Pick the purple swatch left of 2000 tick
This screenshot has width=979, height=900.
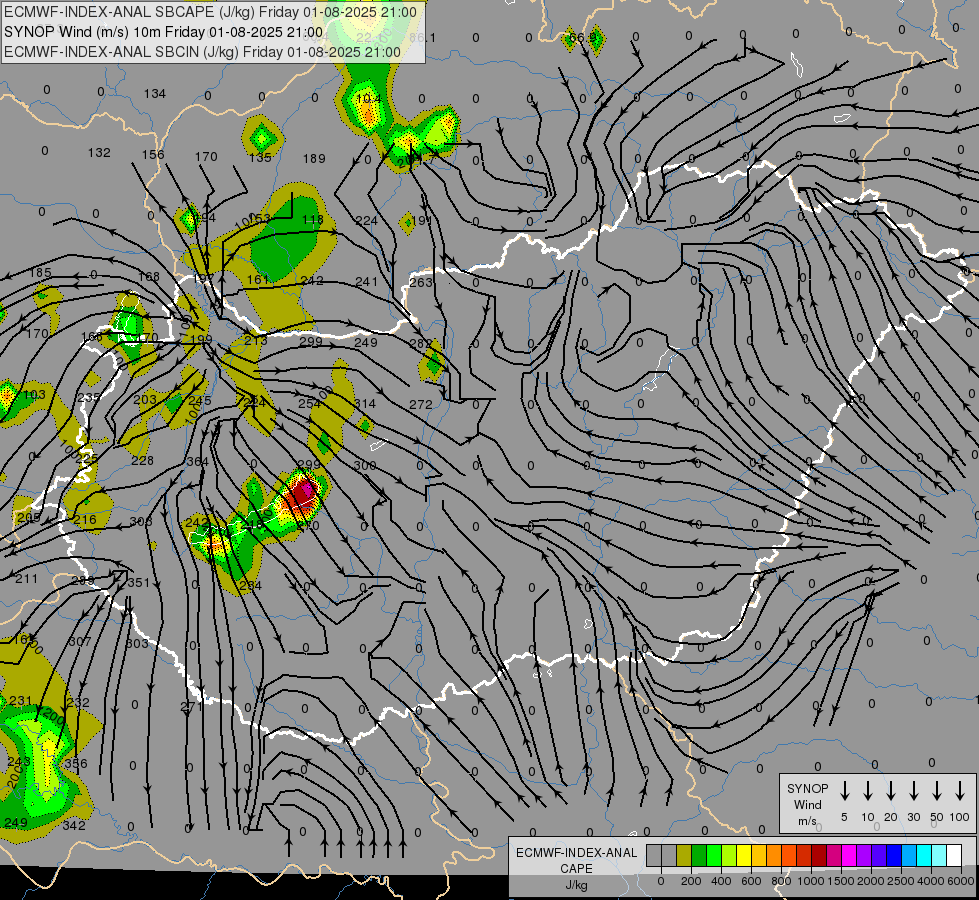[x=865, y=855]
